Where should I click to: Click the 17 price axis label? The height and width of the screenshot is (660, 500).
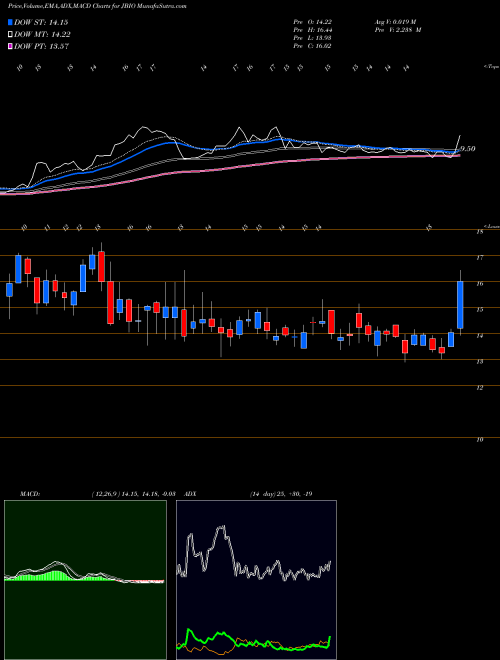(x=479, y=258)
